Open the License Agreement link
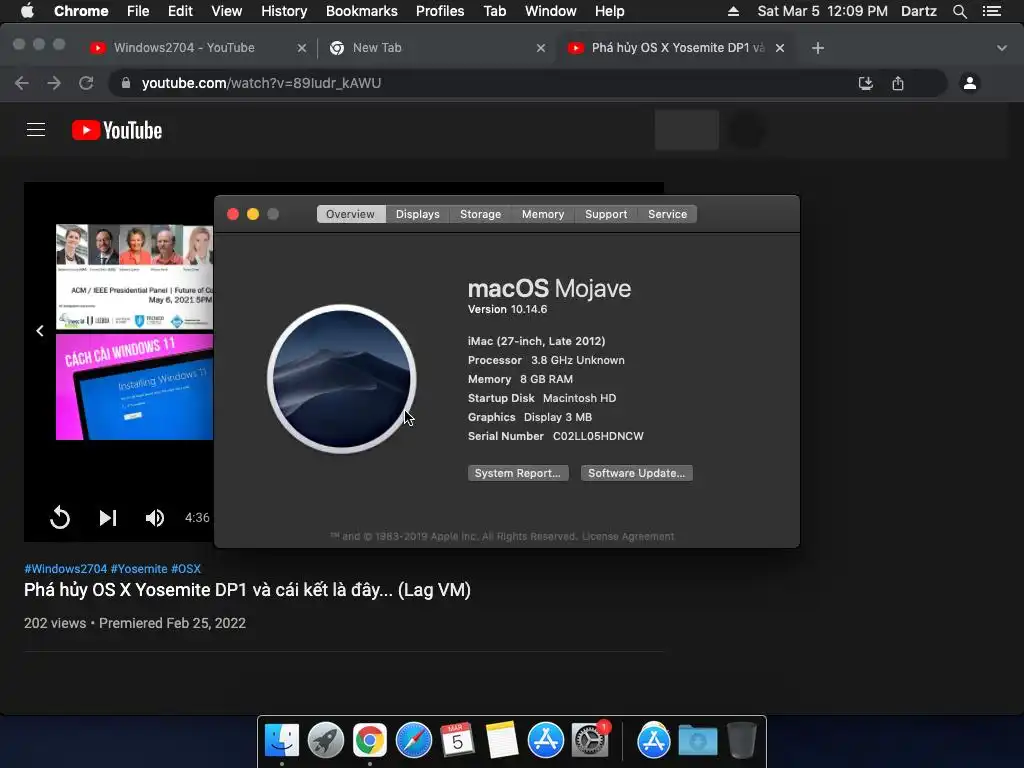Image resolution: width=1024 pixels, height=768 pixels. click(628, 536)
